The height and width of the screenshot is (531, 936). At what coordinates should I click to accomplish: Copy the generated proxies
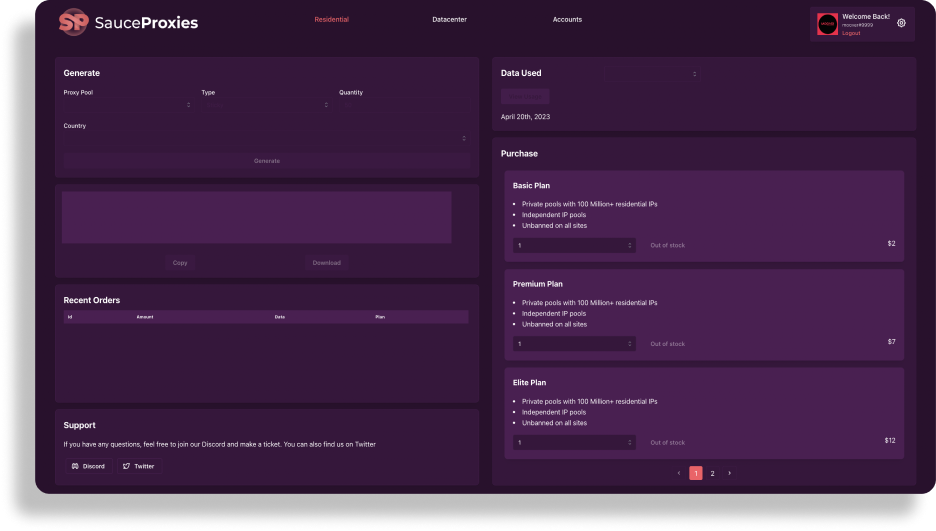180,263
